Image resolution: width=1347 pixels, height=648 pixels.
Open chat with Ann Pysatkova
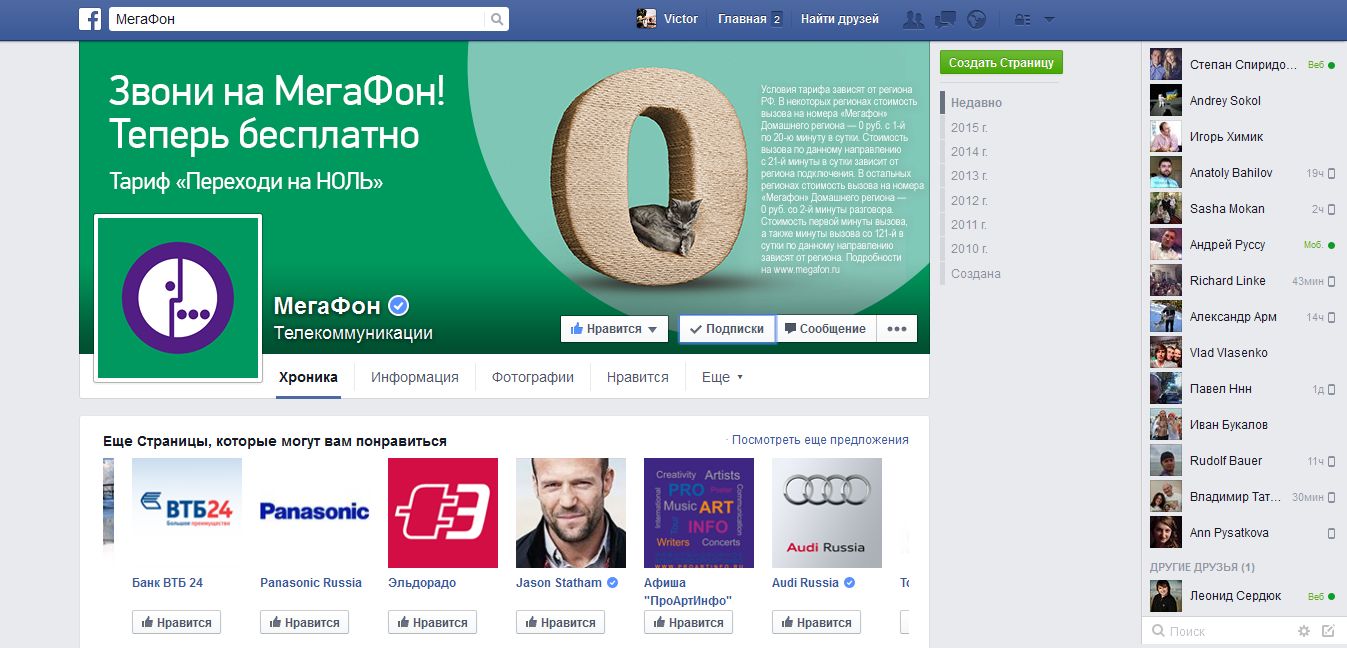click(1243, 533)
